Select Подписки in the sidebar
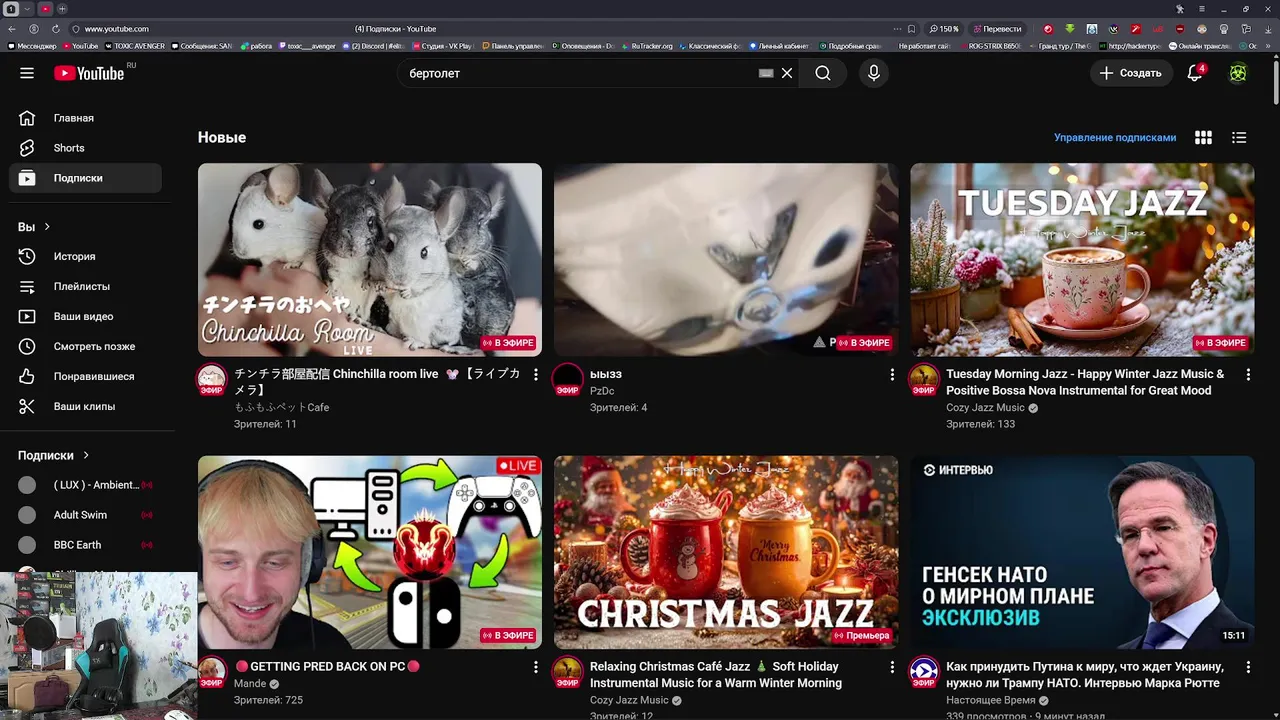 [86, 178]
